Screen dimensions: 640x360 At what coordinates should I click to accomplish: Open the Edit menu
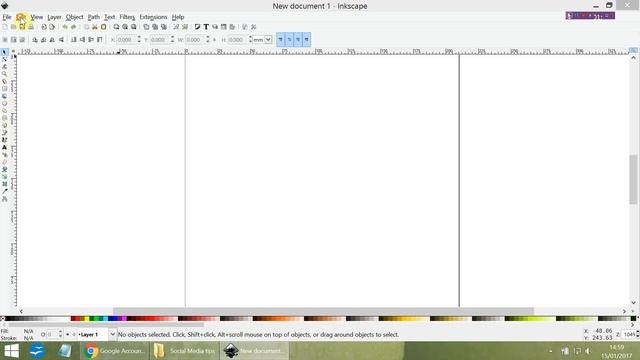click(21, 17)
